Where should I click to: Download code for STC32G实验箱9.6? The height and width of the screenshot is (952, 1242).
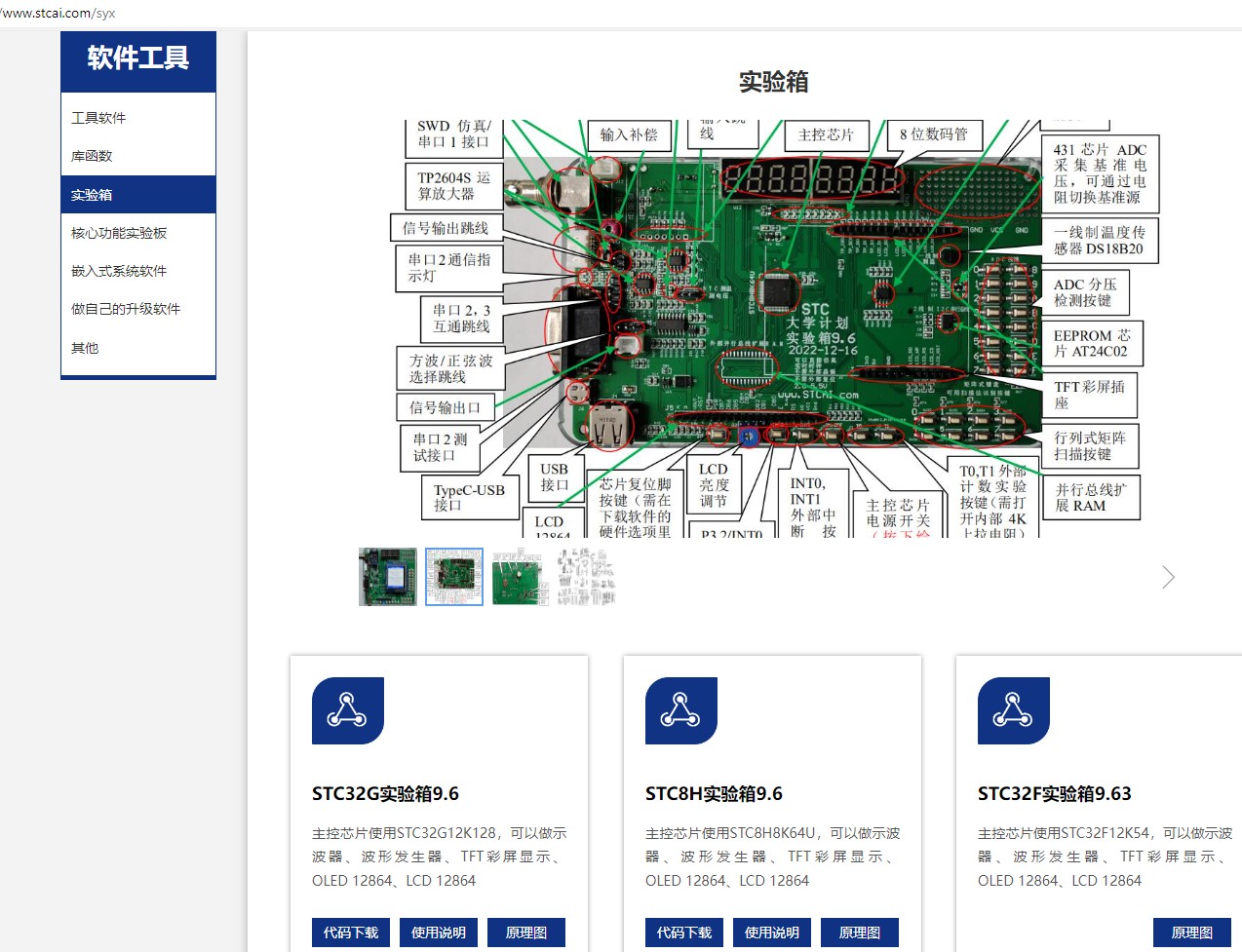[351, 933]
